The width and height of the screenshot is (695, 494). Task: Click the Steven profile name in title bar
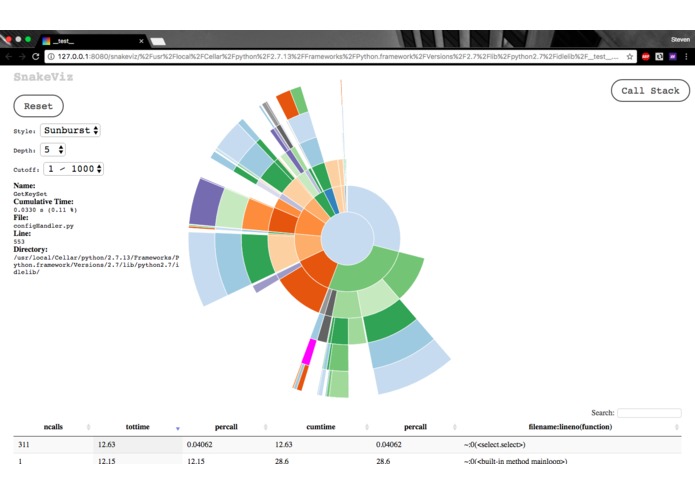(680, 39)
